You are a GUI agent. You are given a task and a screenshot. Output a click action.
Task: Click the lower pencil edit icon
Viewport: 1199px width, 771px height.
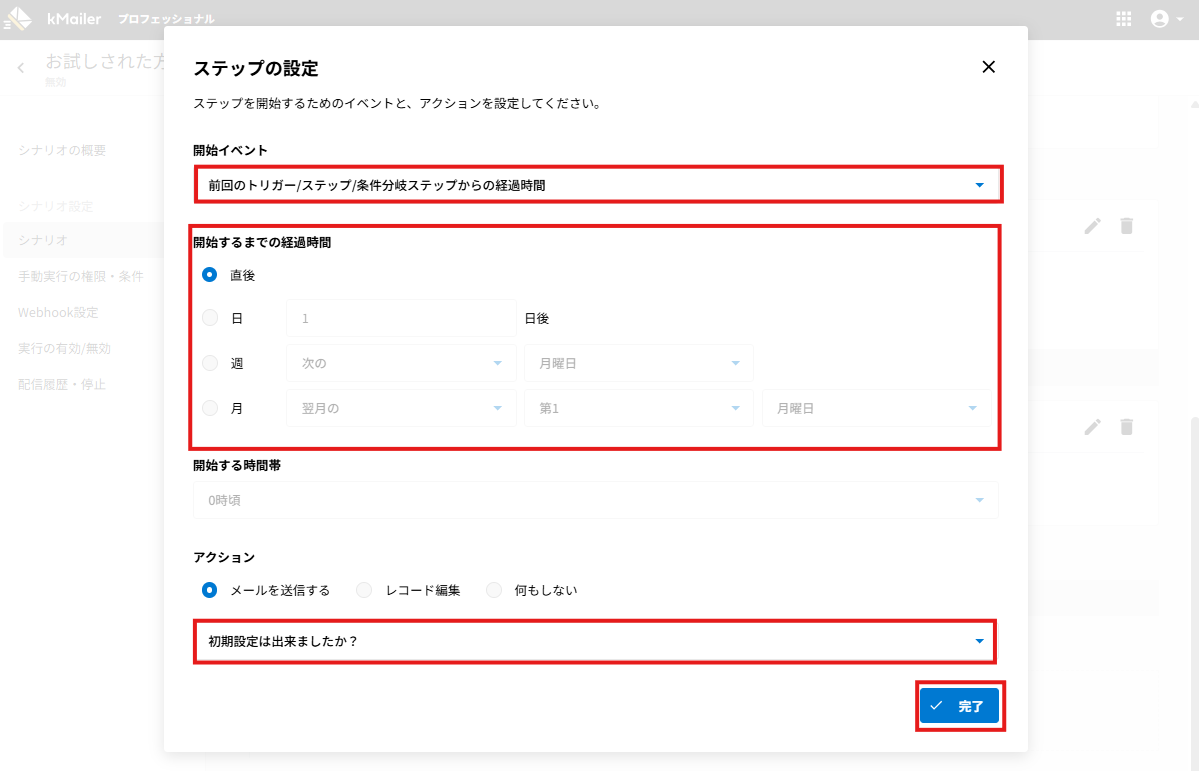(x=1093, y=427)
